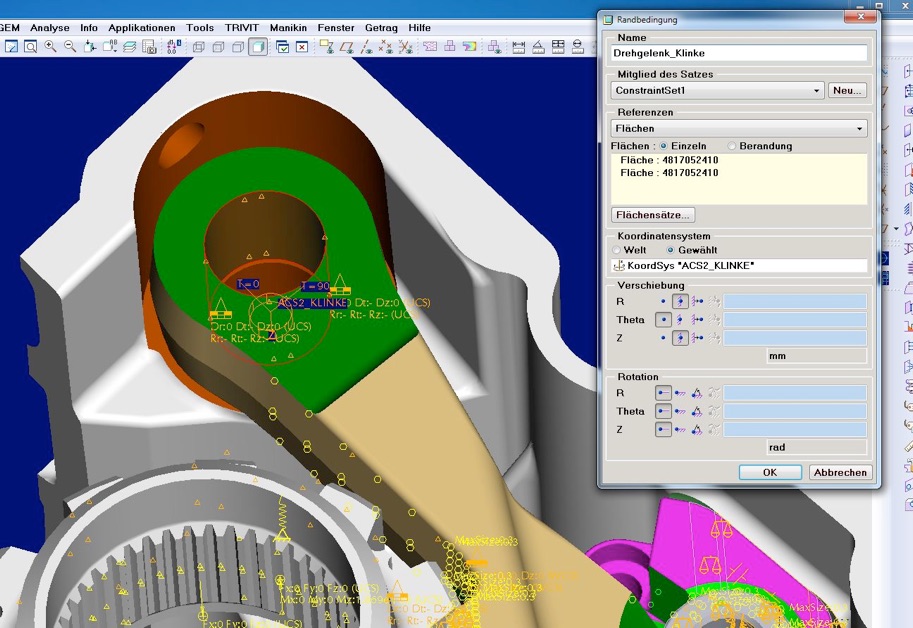Select the first wireframe cube display icon
Viewport: 913px width, 628px height.
199,47
